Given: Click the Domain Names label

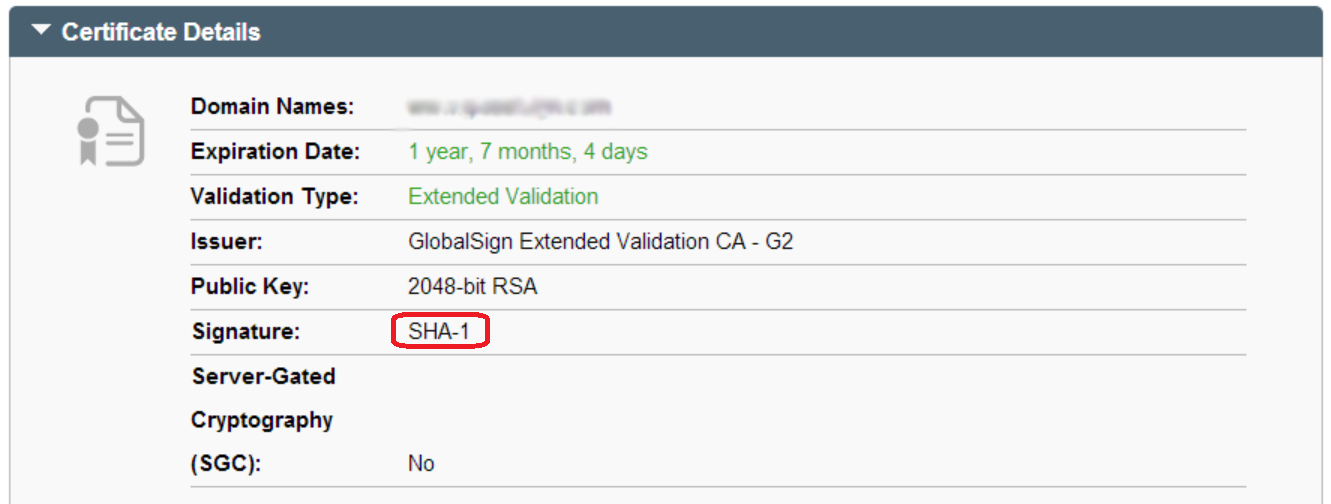Looking at the screenshot, I should click(272, 107).
